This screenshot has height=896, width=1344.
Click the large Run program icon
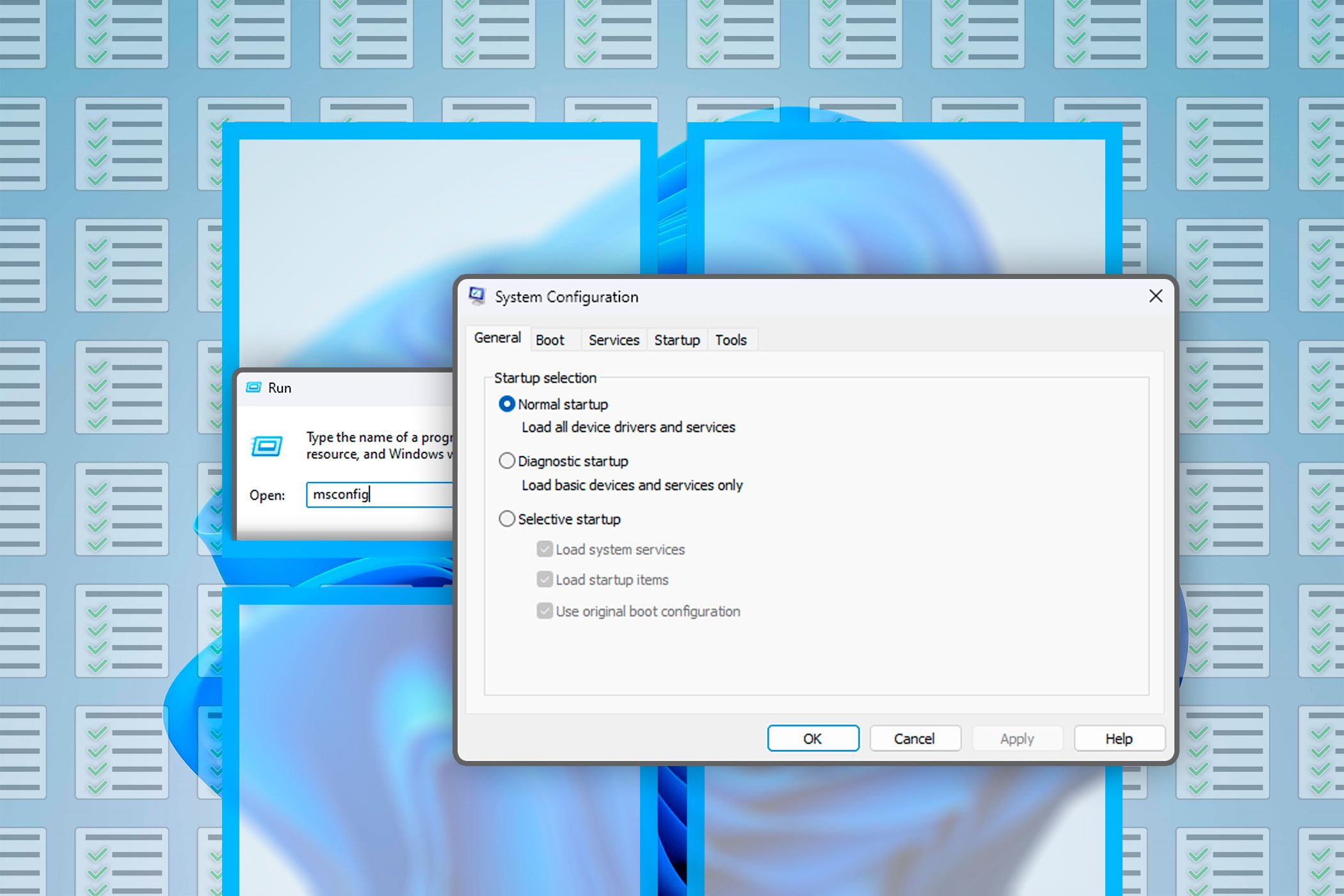point(267,446)
